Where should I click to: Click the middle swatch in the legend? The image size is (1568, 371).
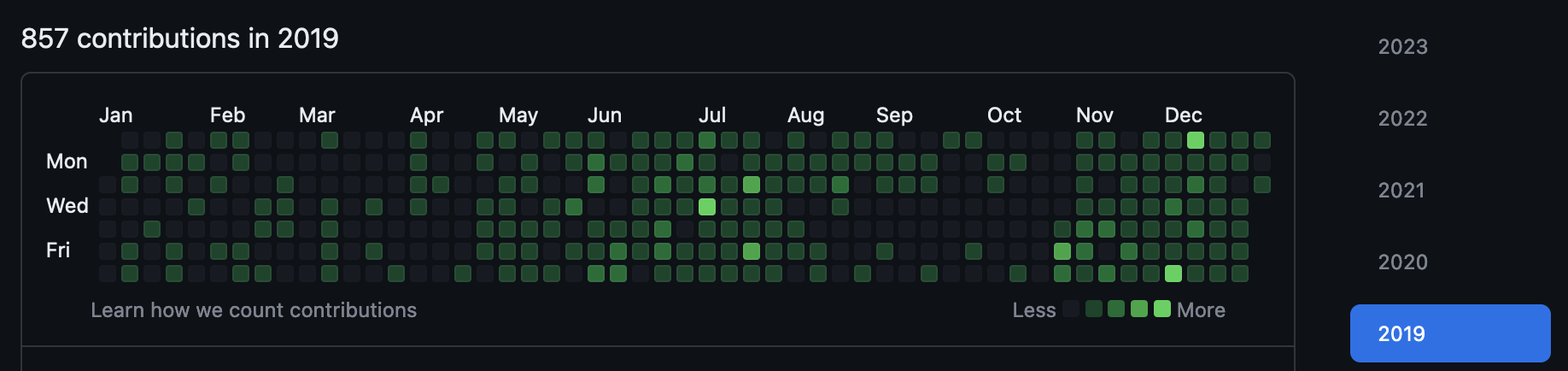coord(1116,309)
